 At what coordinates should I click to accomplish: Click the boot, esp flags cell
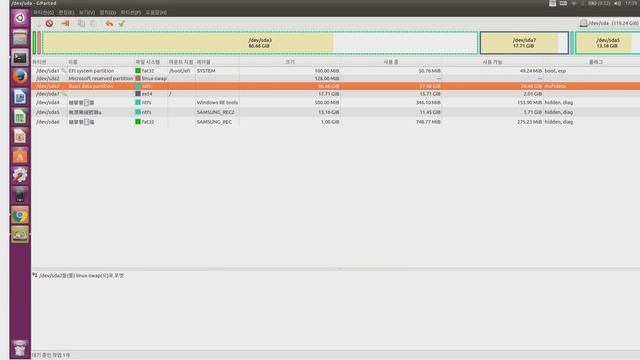click(555, 71)
